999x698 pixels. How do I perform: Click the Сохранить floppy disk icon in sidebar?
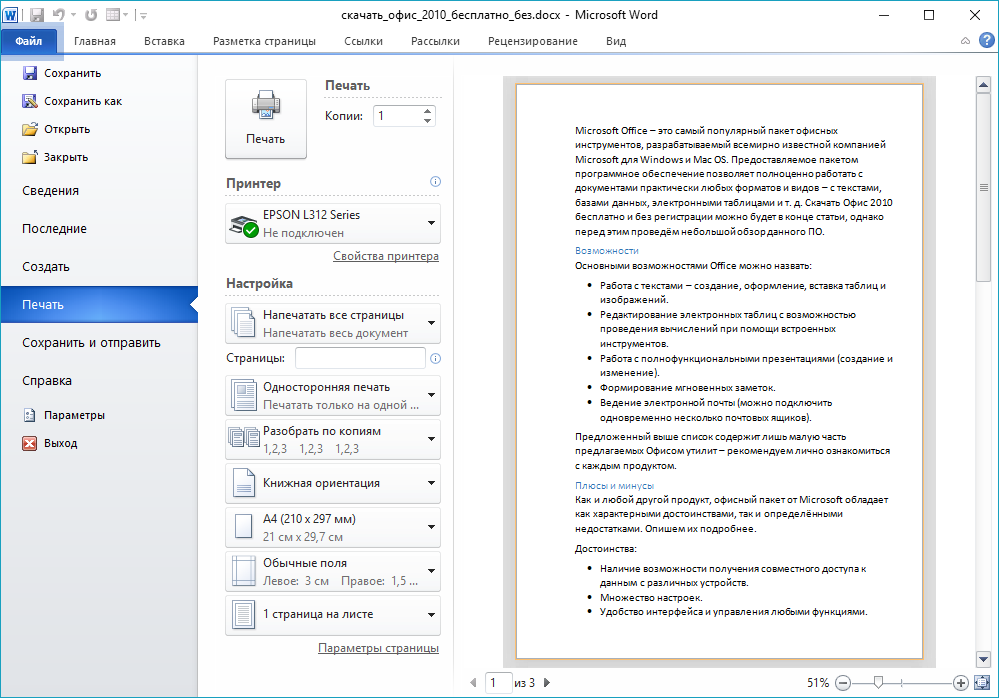(x=29, y=73)
